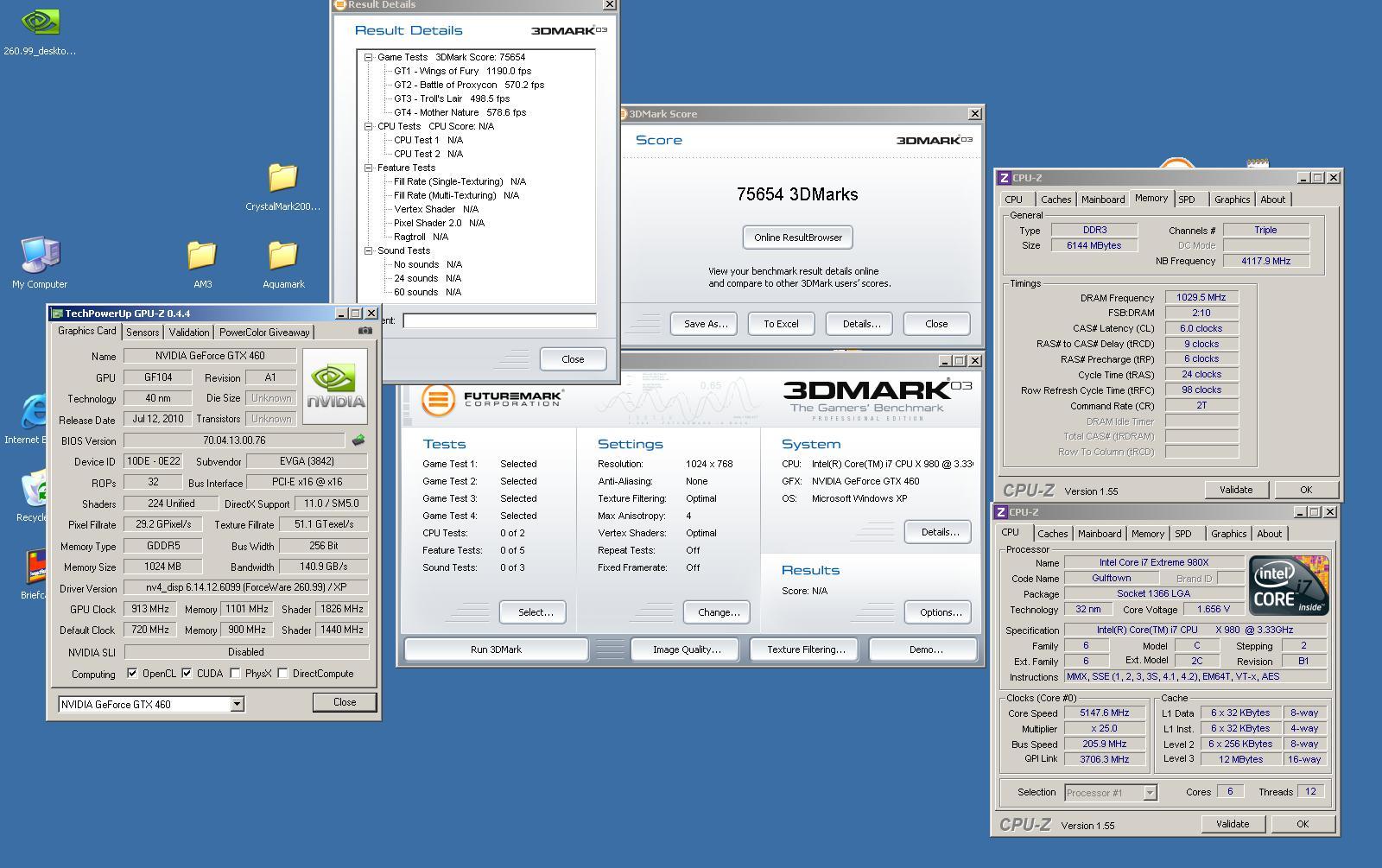Collapse the Sound Tests tree node
Image resolution: width=1382 pixels, height=868 pixels.
(x=369, y=250)
